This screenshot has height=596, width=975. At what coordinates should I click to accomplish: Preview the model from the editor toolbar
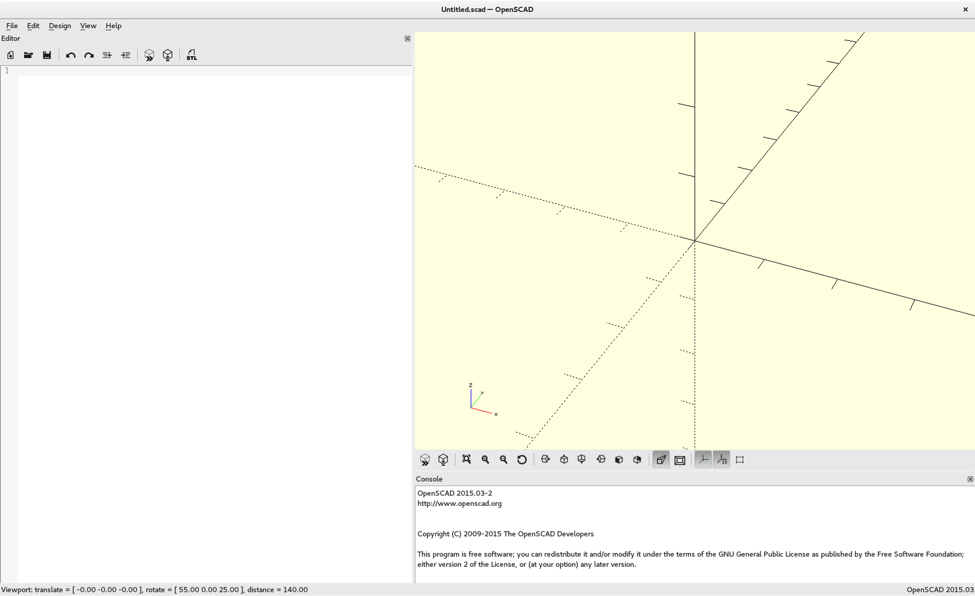pos(149,55)
